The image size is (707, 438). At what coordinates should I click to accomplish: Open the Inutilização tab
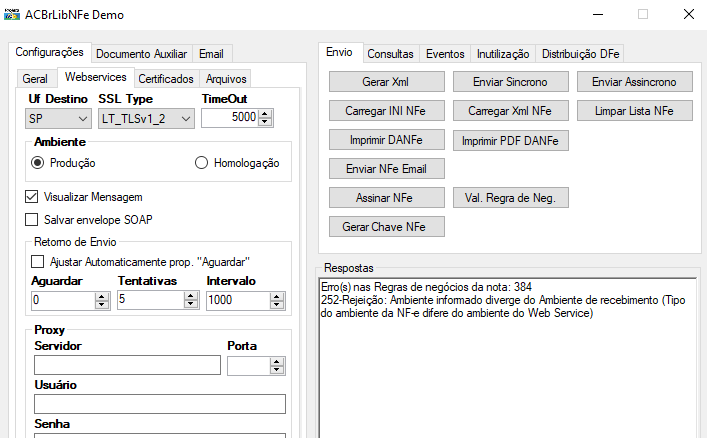503,54
